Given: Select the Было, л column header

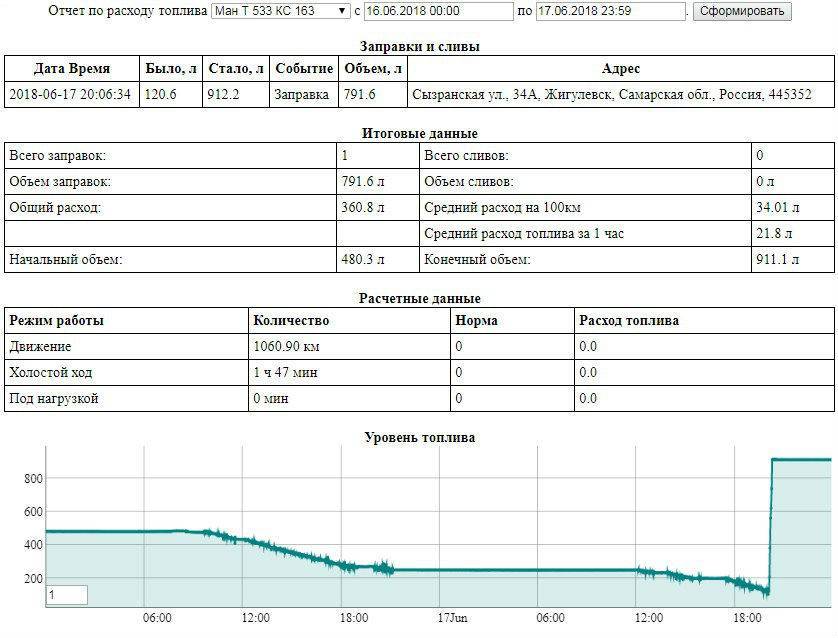Looking at the screenshot, I should click(171, 69).
